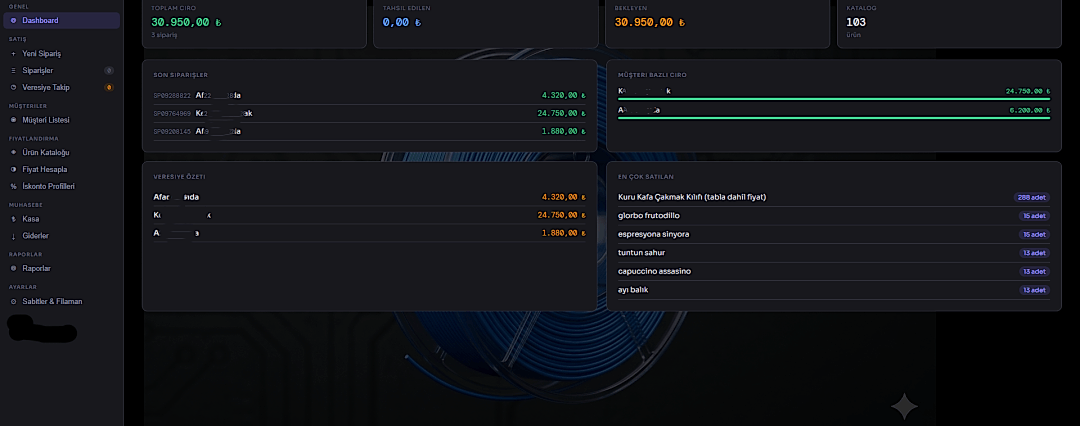1080x426 pixels.
Task: Open the Dashboard sidebar icon
Action: tap(13, 21)
